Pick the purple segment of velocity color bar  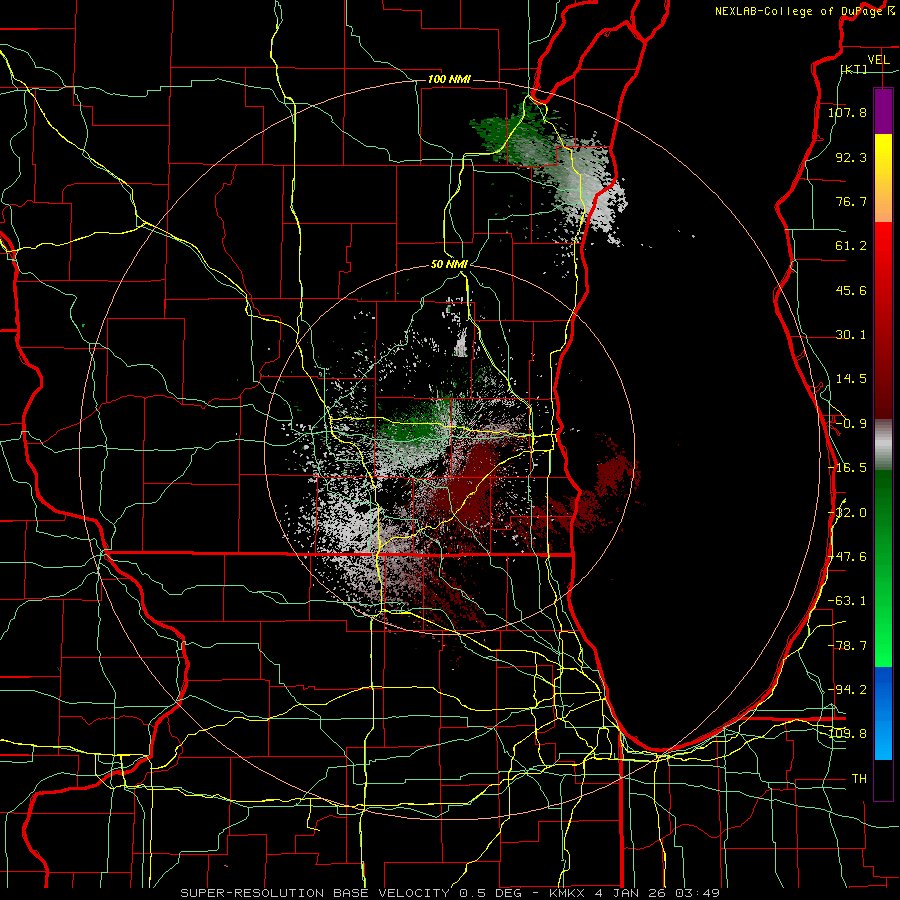tap(883, 111)
